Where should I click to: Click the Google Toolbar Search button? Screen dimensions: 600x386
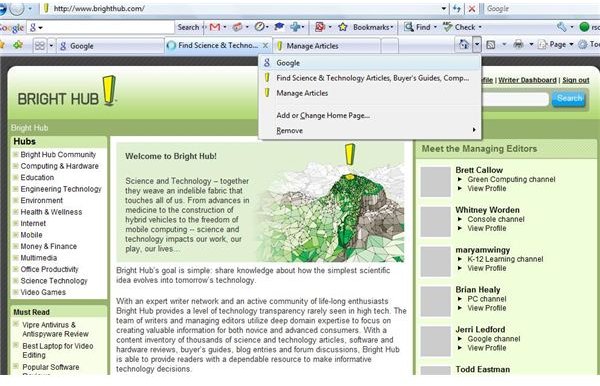(x=188, y=27)
